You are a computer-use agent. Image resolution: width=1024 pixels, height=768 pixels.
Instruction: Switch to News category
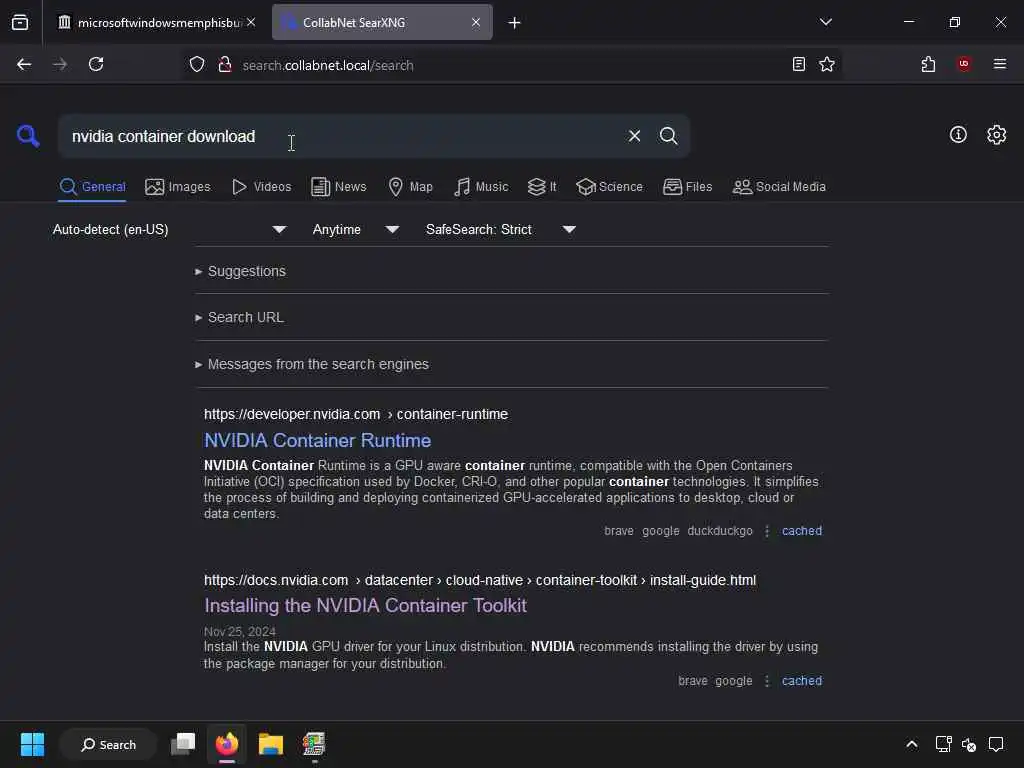[338, 187]
